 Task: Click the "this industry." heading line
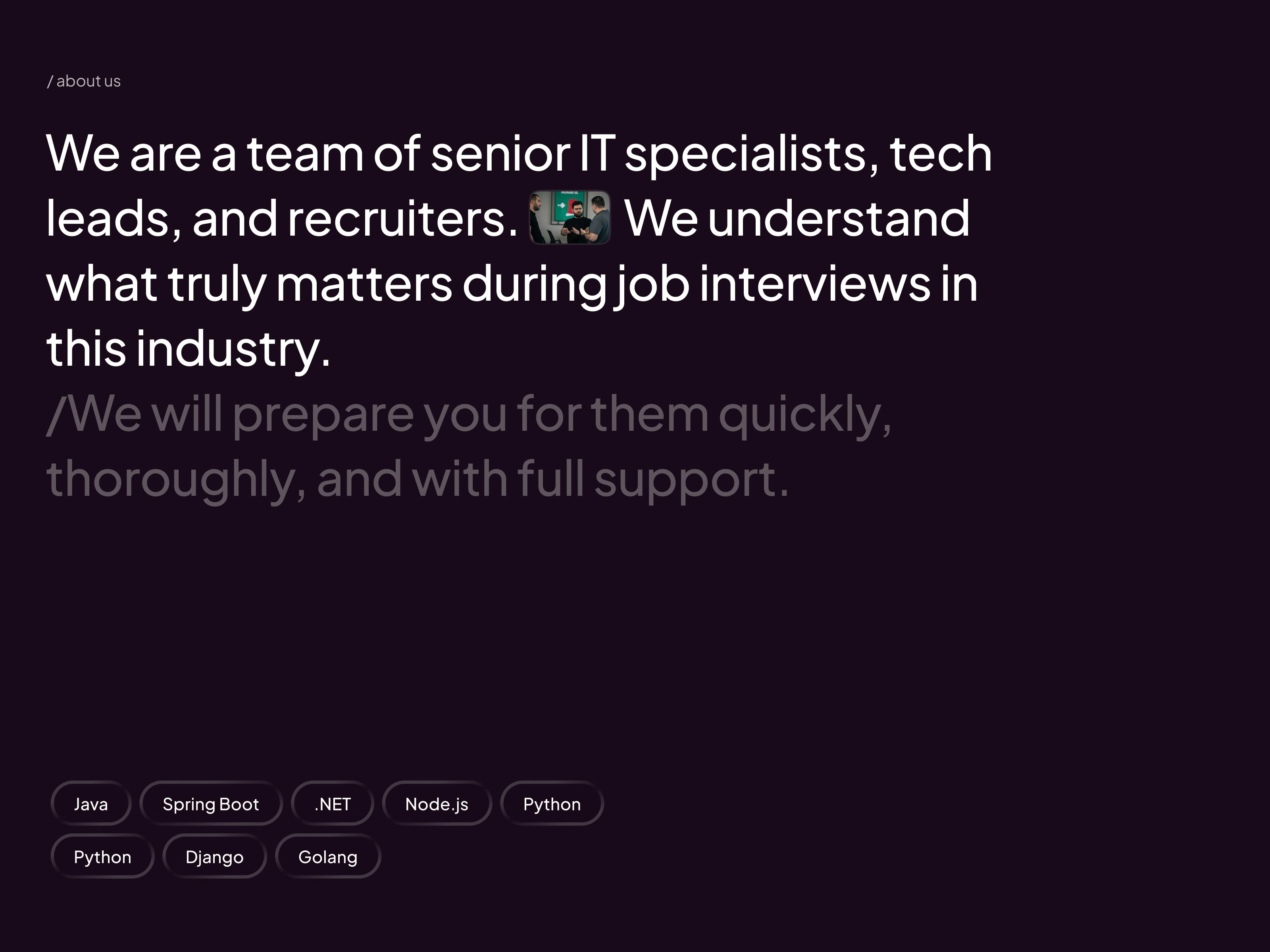click(189, 349)
